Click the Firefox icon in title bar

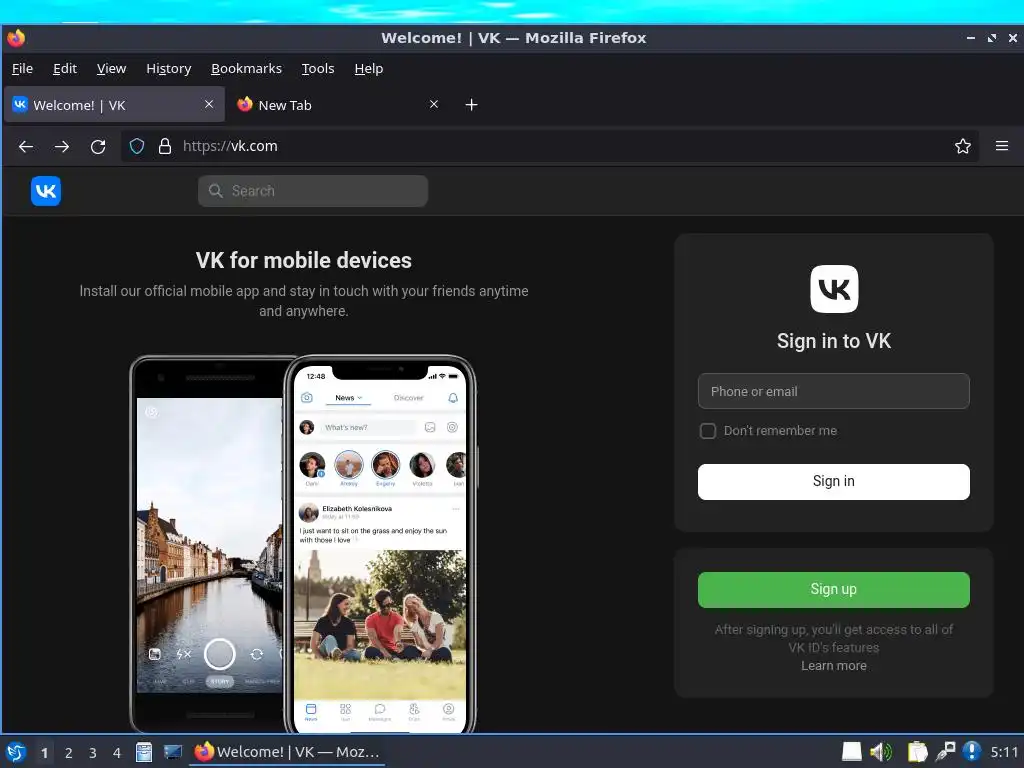coord(16,39)
